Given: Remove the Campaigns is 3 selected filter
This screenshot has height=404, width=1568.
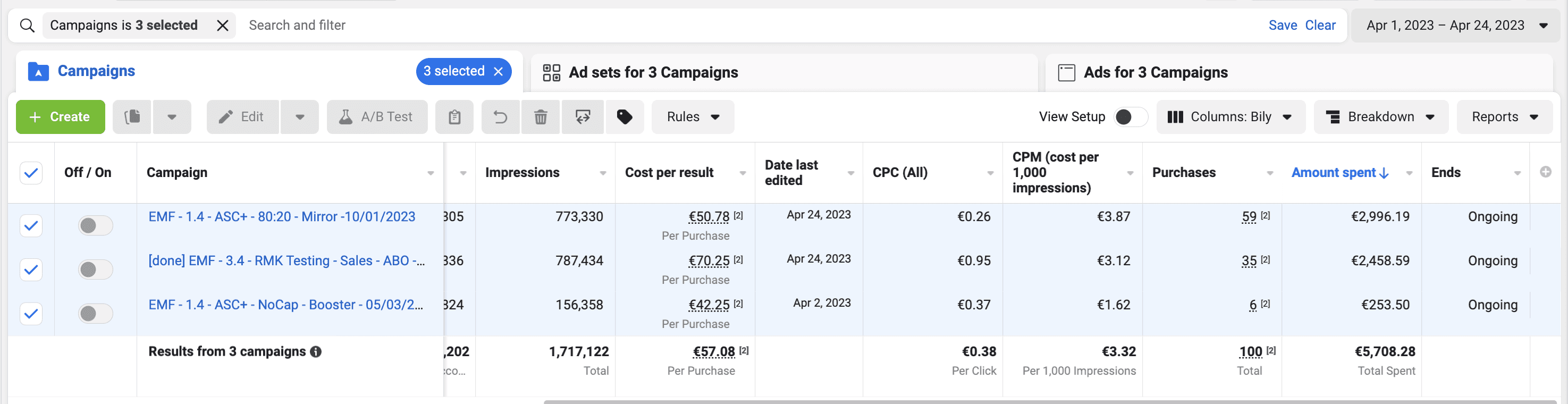Looking at the screenshot, I should (223, 26).
